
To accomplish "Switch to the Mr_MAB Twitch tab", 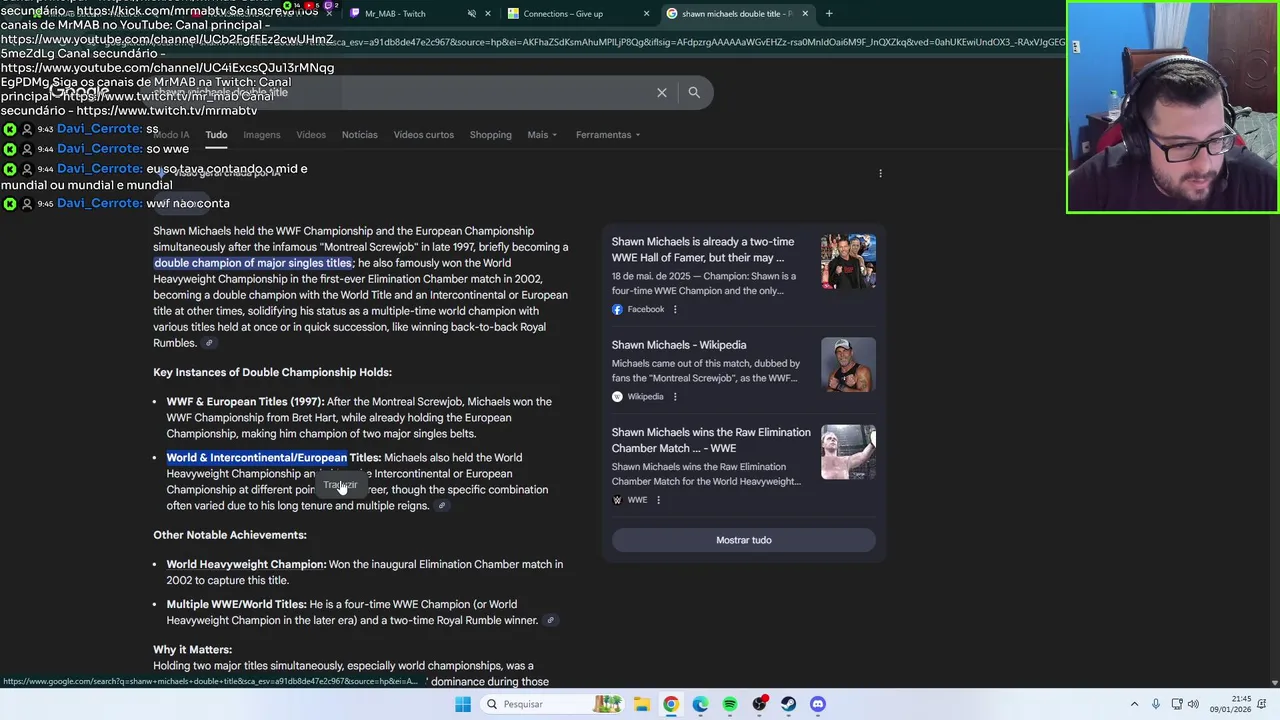I will 395,13.
